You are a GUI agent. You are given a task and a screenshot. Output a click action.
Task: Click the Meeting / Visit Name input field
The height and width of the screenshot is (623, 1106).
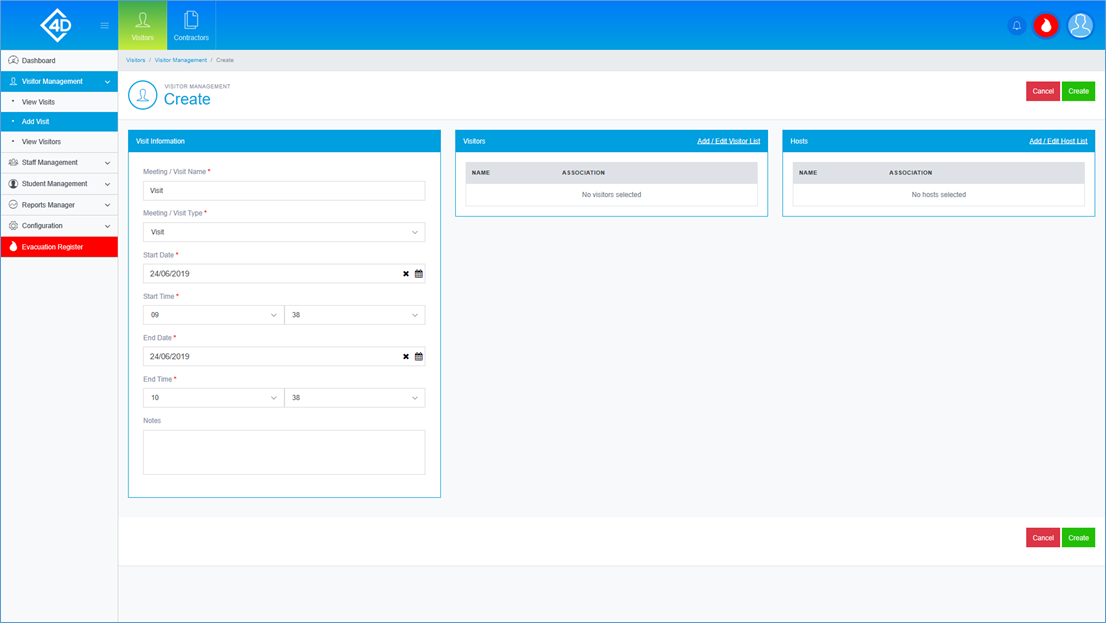(x=284, y=190)
